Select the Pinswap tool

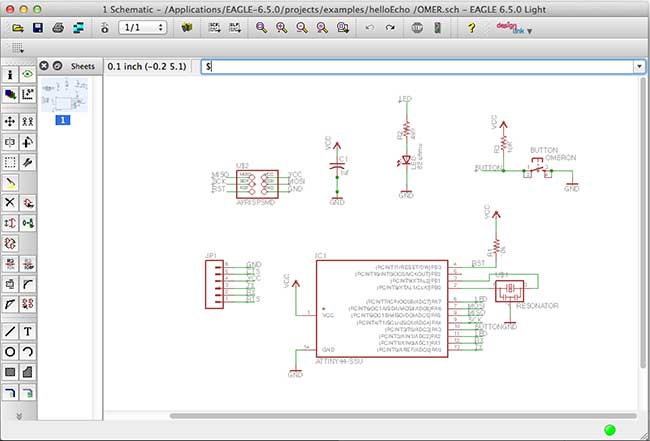click(10, 223)
